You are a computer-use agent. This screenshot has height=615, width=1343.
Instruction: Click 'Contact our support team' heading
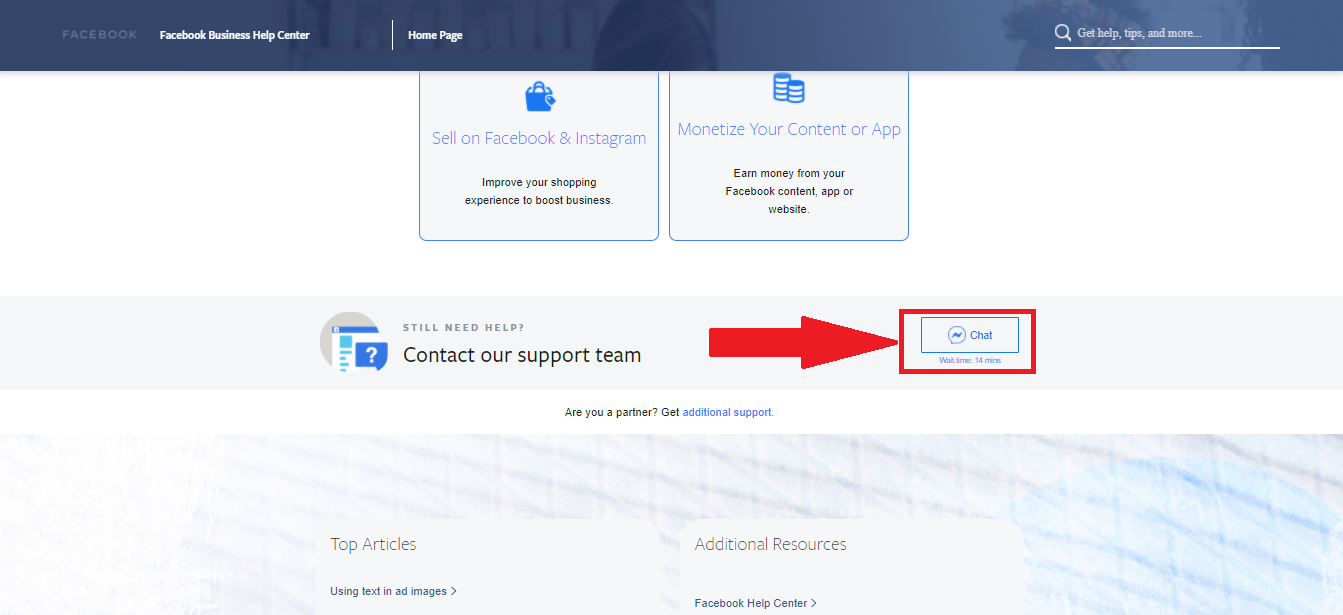click(522, 355)
